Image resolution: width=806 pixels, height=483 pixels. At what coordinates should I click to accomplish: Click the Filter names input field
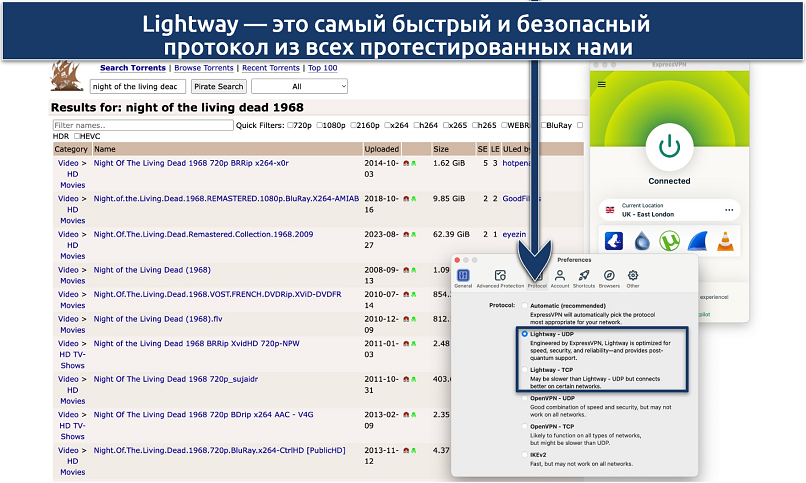[143, 125]
